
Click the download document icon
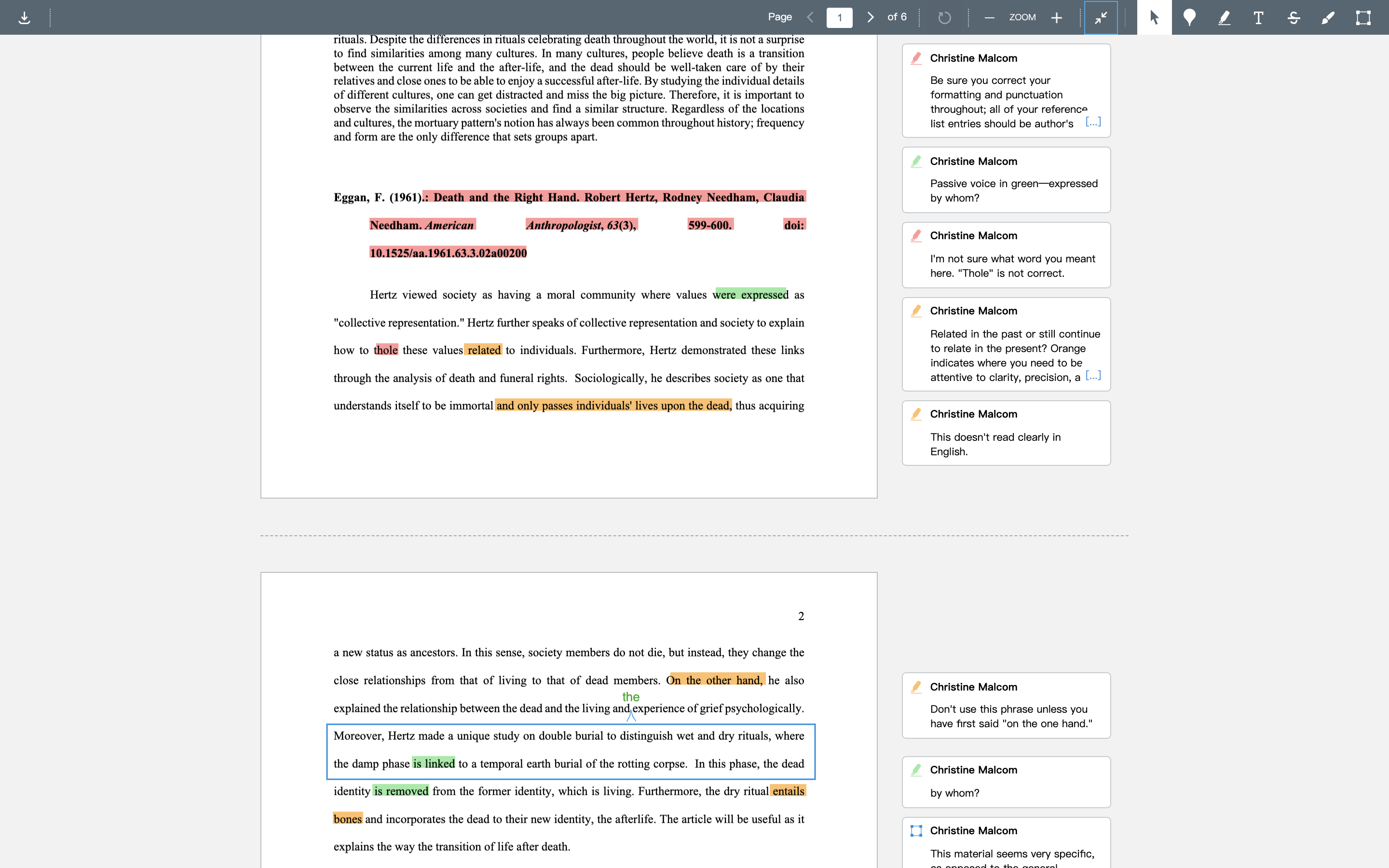[x=24, y=18]
